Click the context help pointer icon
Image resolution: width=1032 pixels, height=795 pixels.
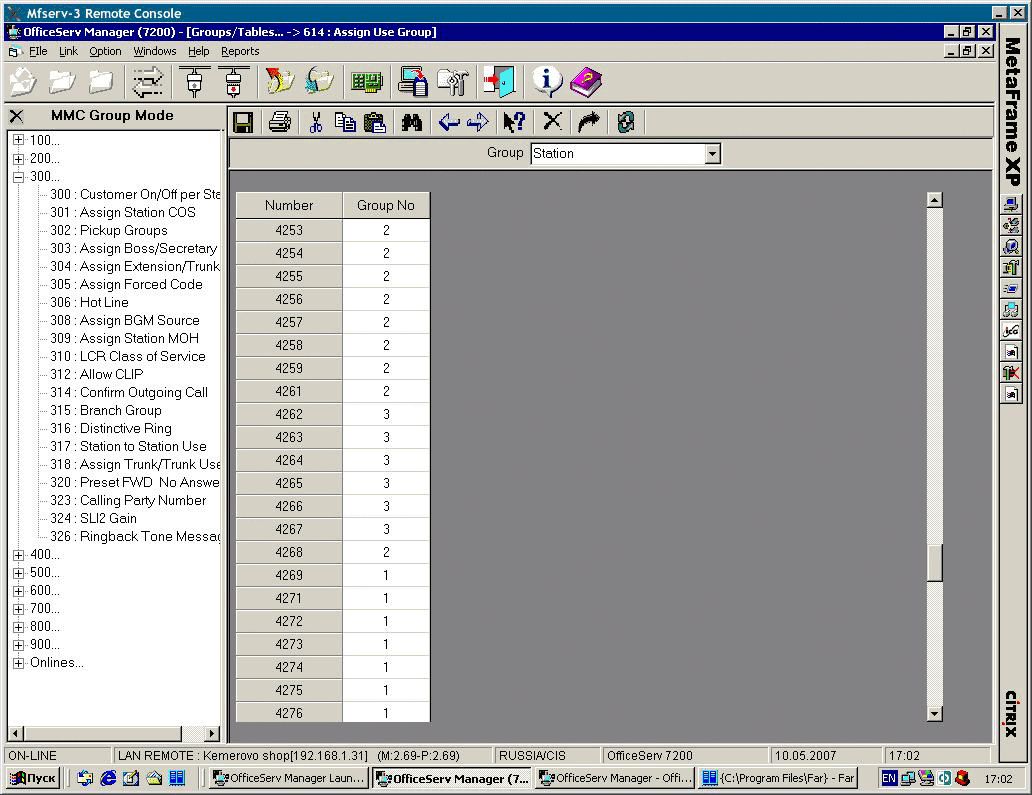pos(514,122)
